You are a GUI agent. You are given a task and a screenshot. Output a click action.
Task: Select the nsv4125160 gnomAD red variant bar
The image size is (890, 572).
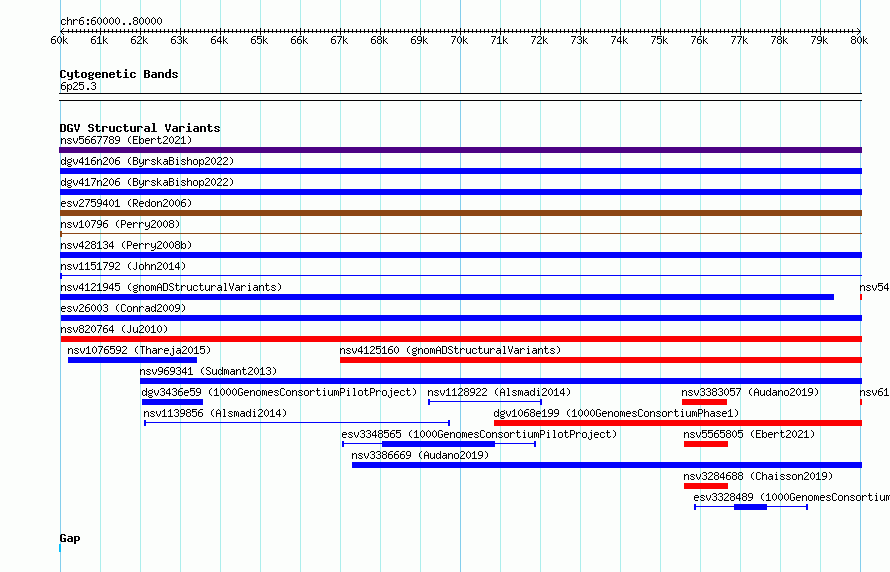[601, 360]
